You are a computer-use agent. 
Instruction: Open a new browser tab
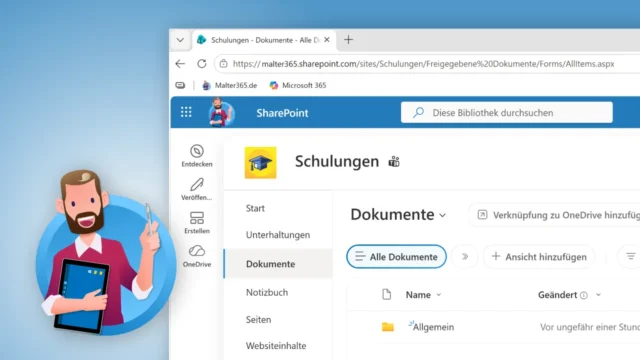pyautogui.click(x=348, y=40)
